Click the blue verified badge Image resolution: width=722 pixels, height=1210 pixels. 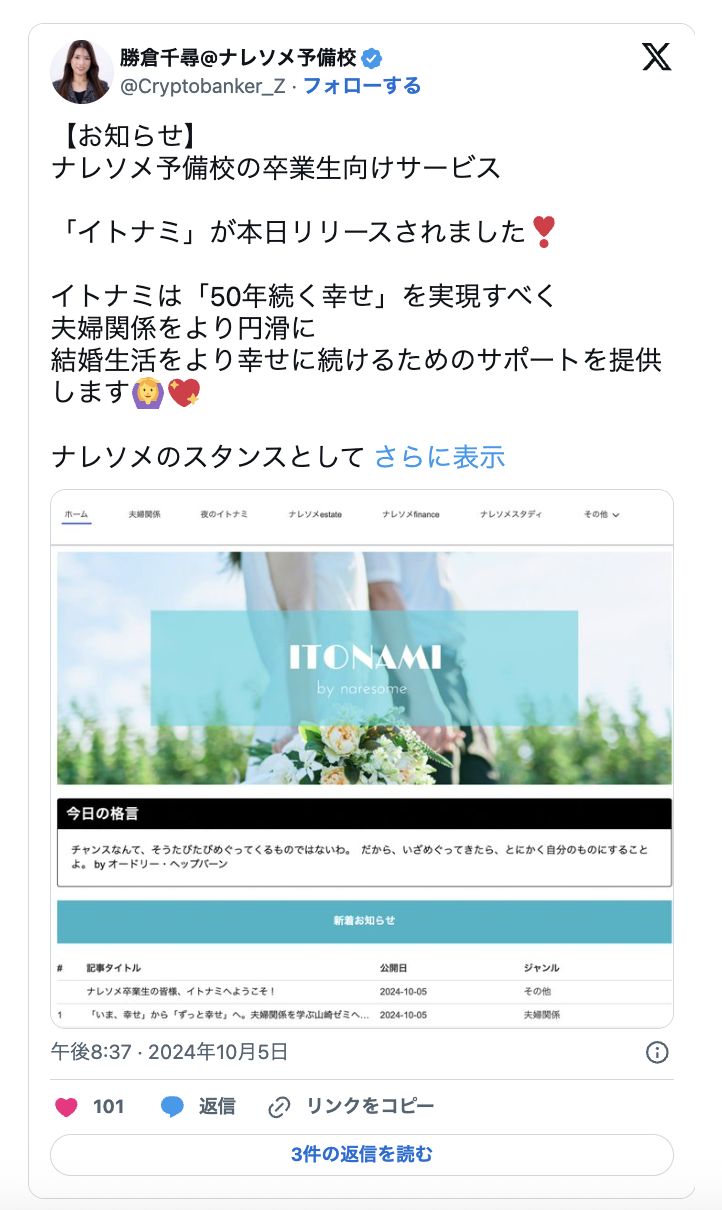[x=372, y=57]
